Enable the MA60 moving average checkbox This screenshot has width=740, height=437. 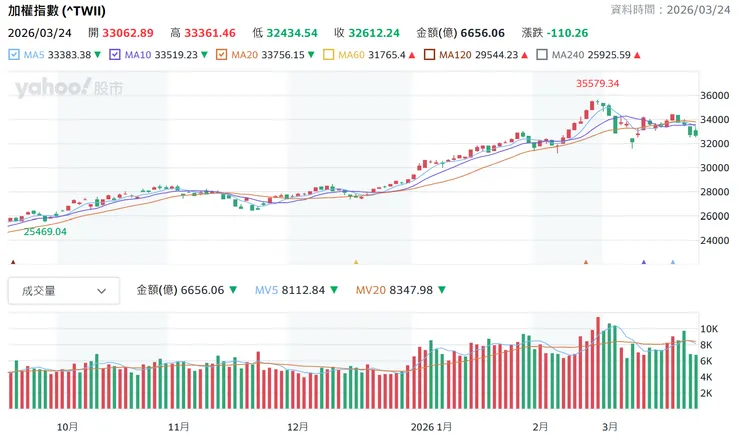pos(328,55)
